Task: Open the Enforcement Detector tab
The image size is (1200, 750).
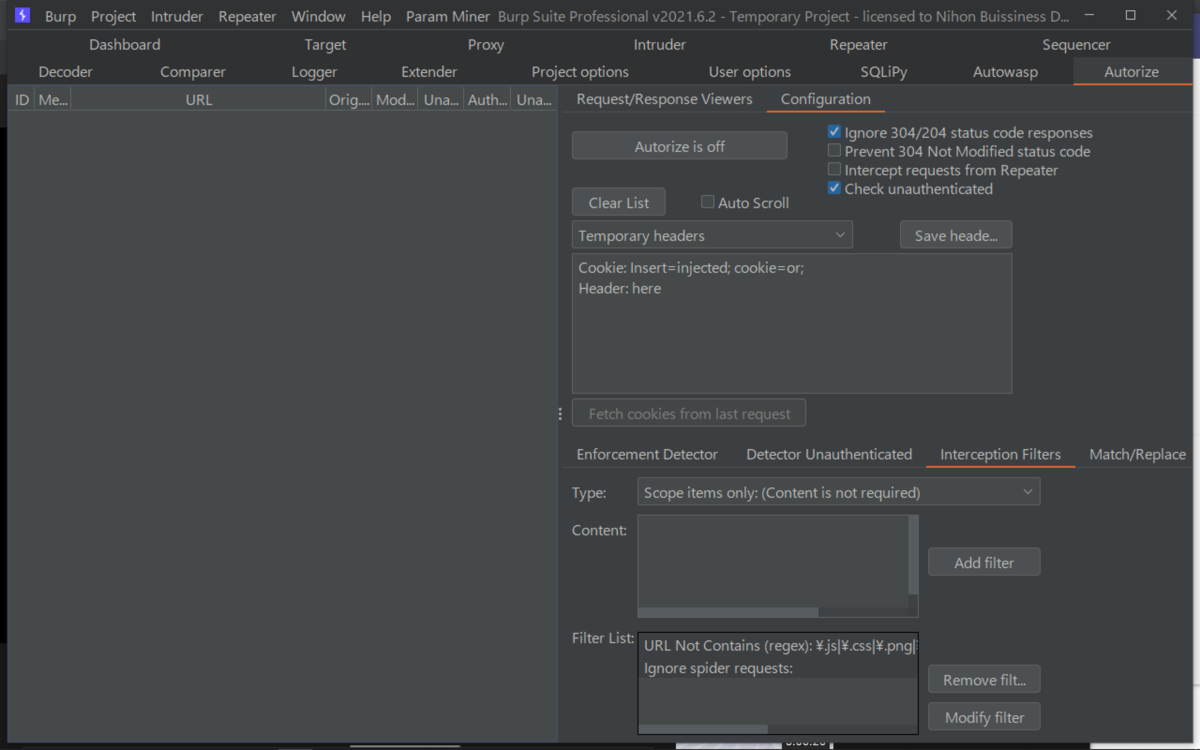Action: click(647, 454)
